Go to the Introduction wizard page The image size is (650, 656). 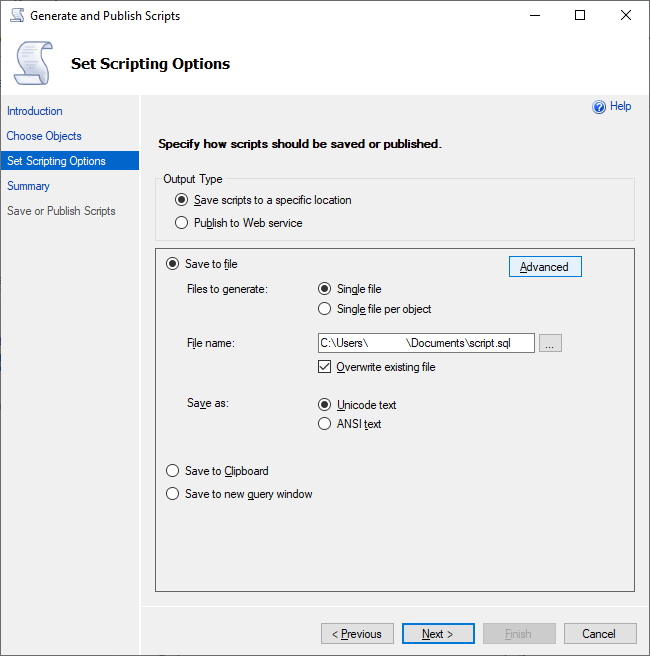click(35, 111)
